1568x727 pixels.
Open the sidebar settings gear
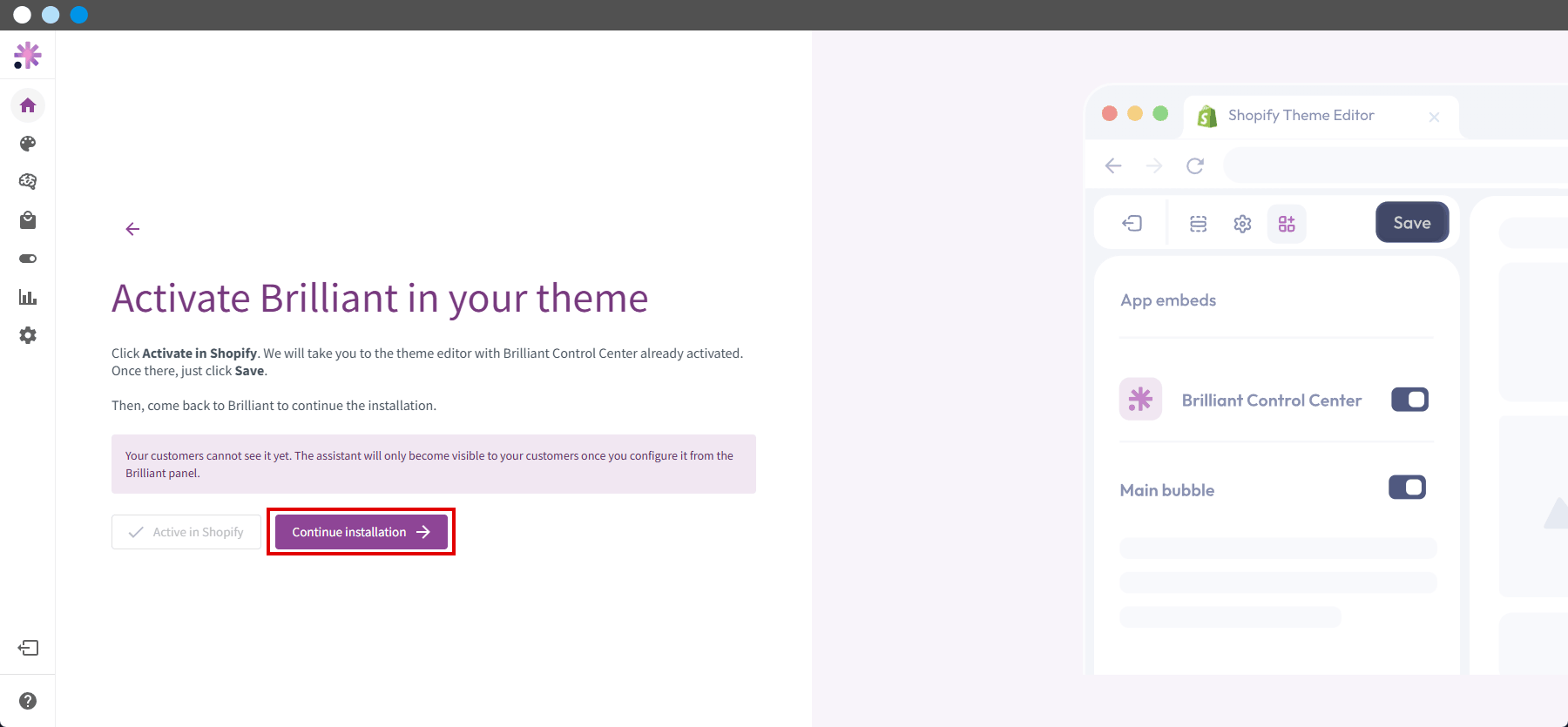point(28,335)
